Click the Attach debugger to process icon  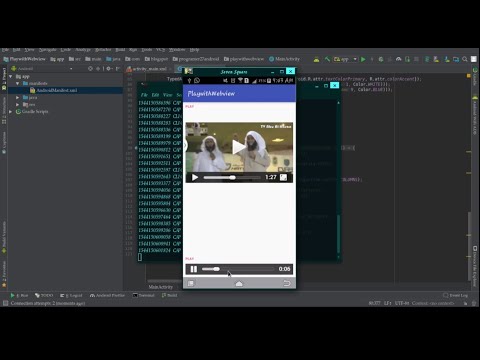point(407,59)
